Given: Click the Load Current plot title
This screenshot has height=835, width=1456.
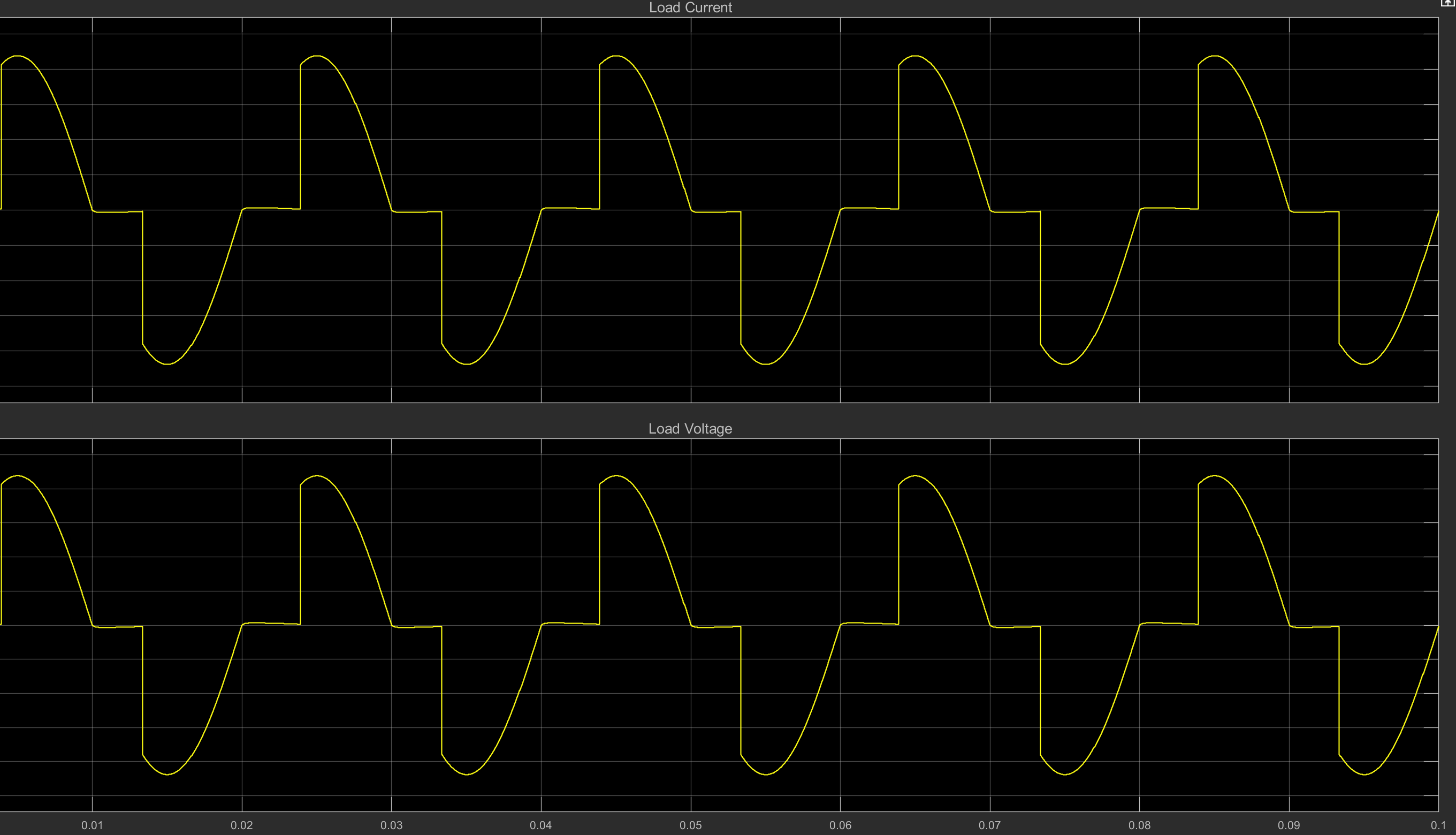Looking at the screenshot, I should click(690, 7).
